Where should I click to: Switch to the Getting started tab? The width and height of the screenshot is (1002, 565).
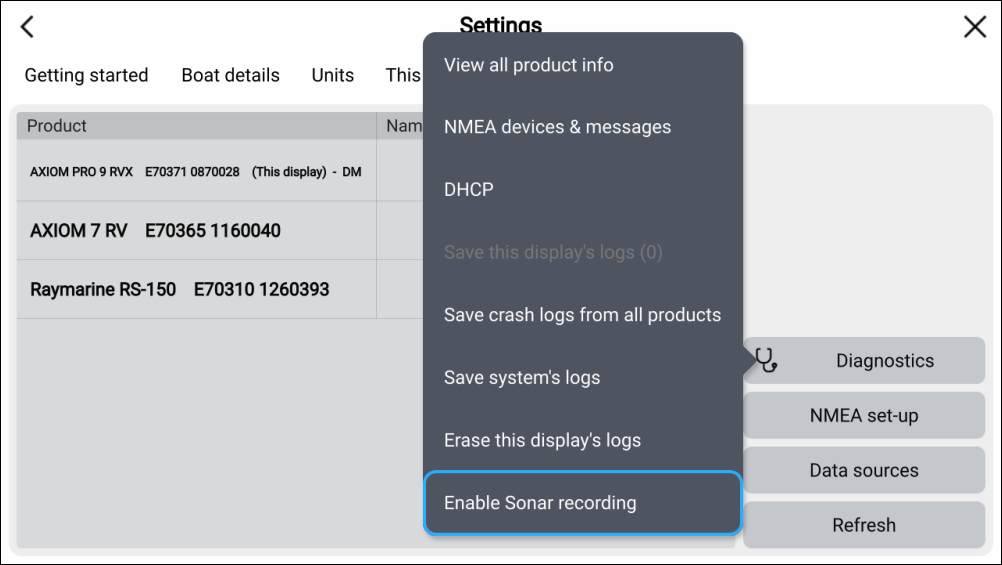pyautogui.click(x=86, y=76)
